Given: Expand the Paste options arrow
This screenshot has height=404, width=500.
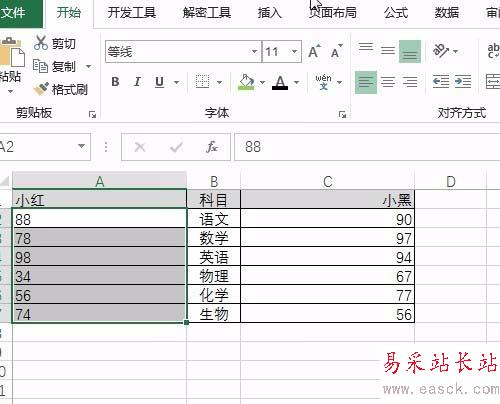Looking at the screenshot, I should 10,91.
